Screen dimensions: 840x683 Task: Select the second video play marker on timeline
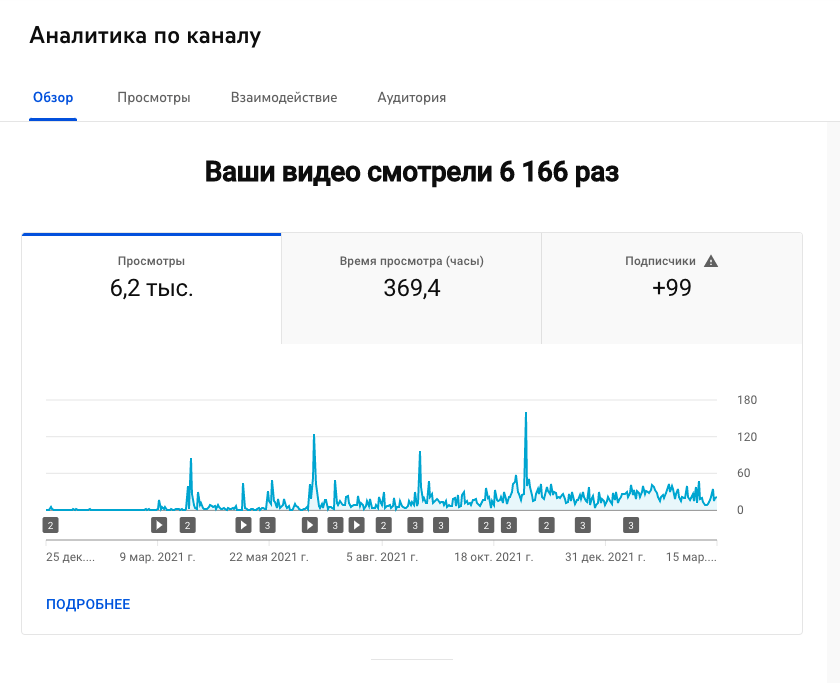tap(243, 525)
